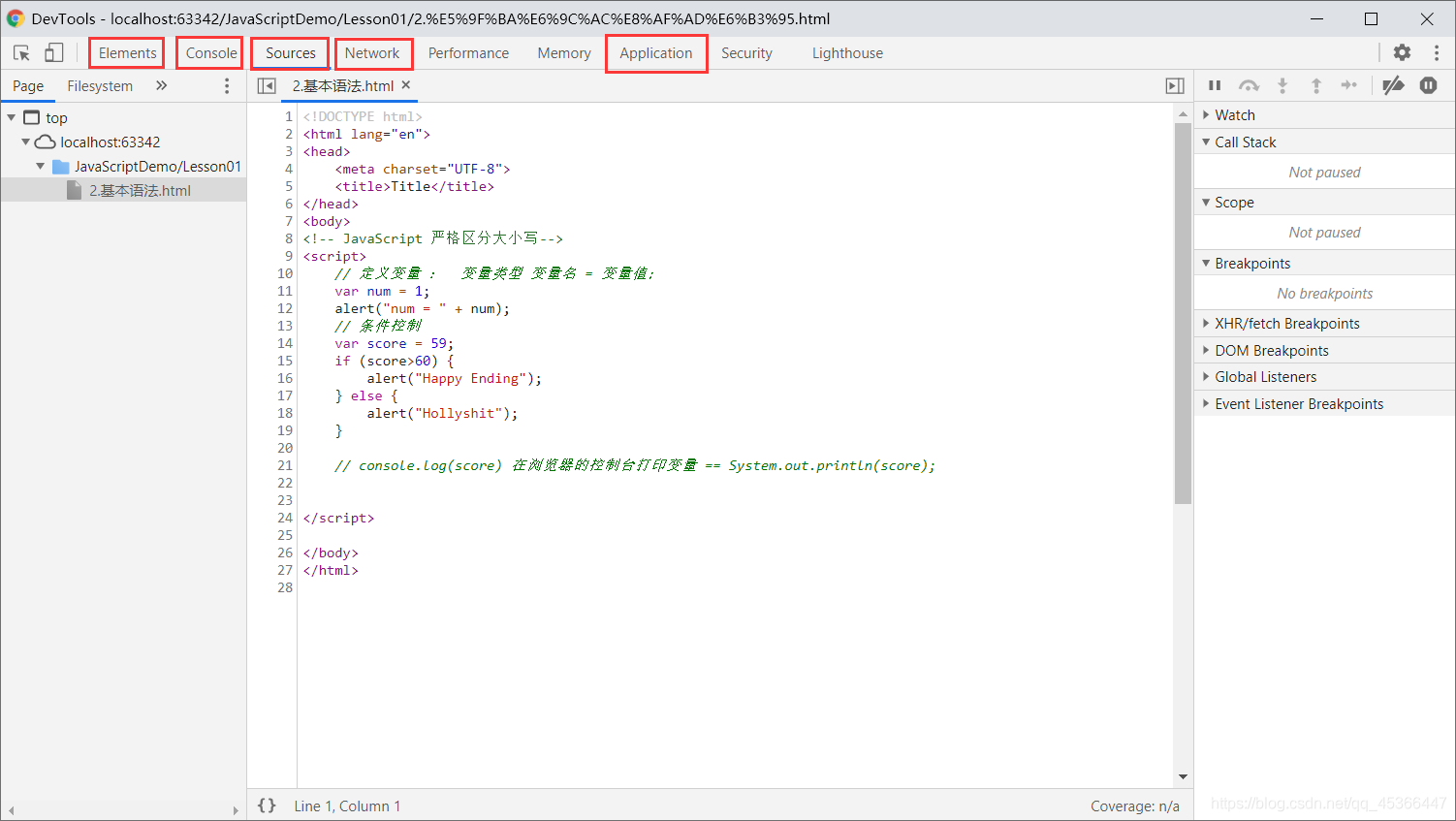Select the top frame icon in tree
The height and width of the screenshot is (821, 1456).
[x=32, y=117]
